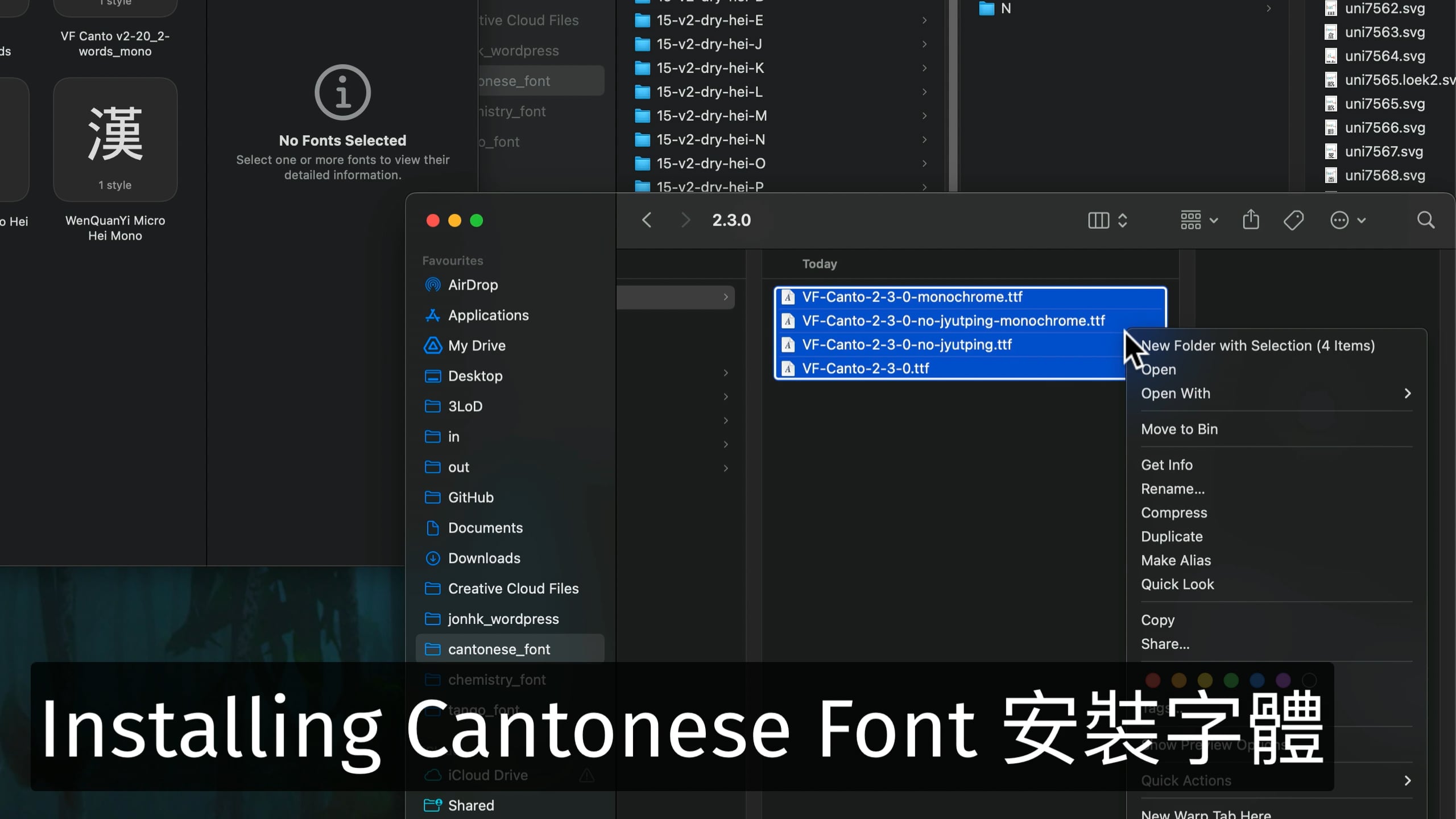Viewport: 1456px width, 819px height.
Task: Select file VF-Canto-2-3-0-monochrome.ttf
Action: click(x=912, y=297)
